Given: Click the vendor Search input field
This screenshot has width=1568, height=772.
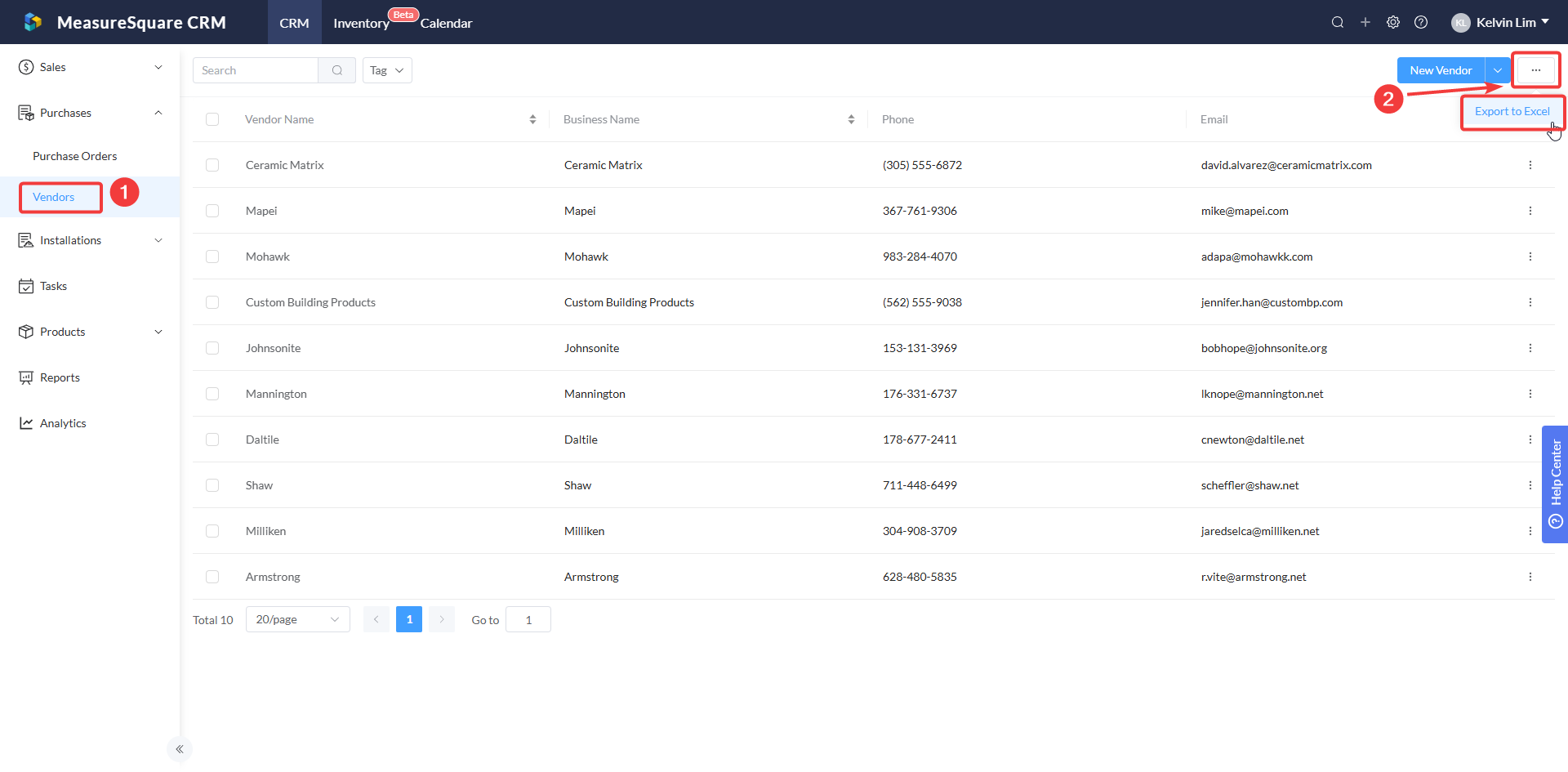Looking at the screenshot, I should coord(256,70).
